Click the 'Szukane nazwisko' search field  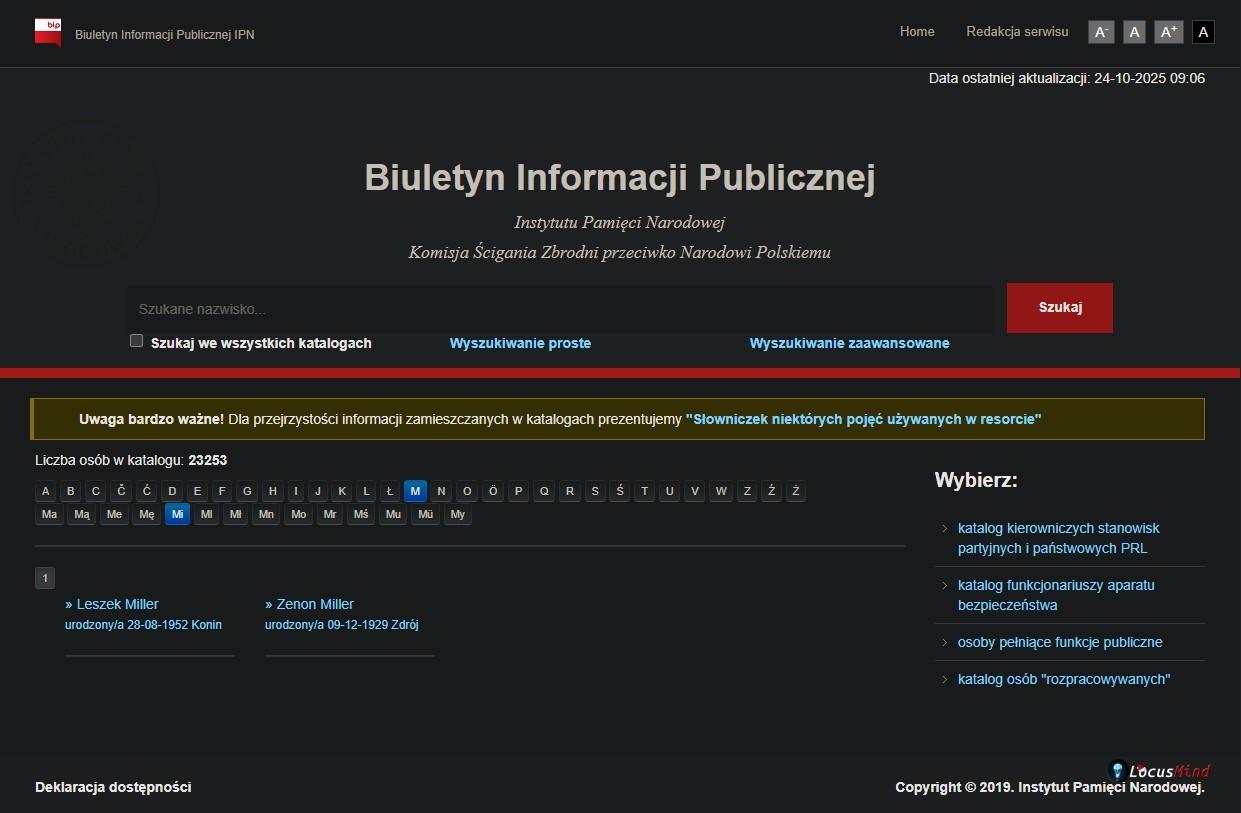tap(560, 309)
